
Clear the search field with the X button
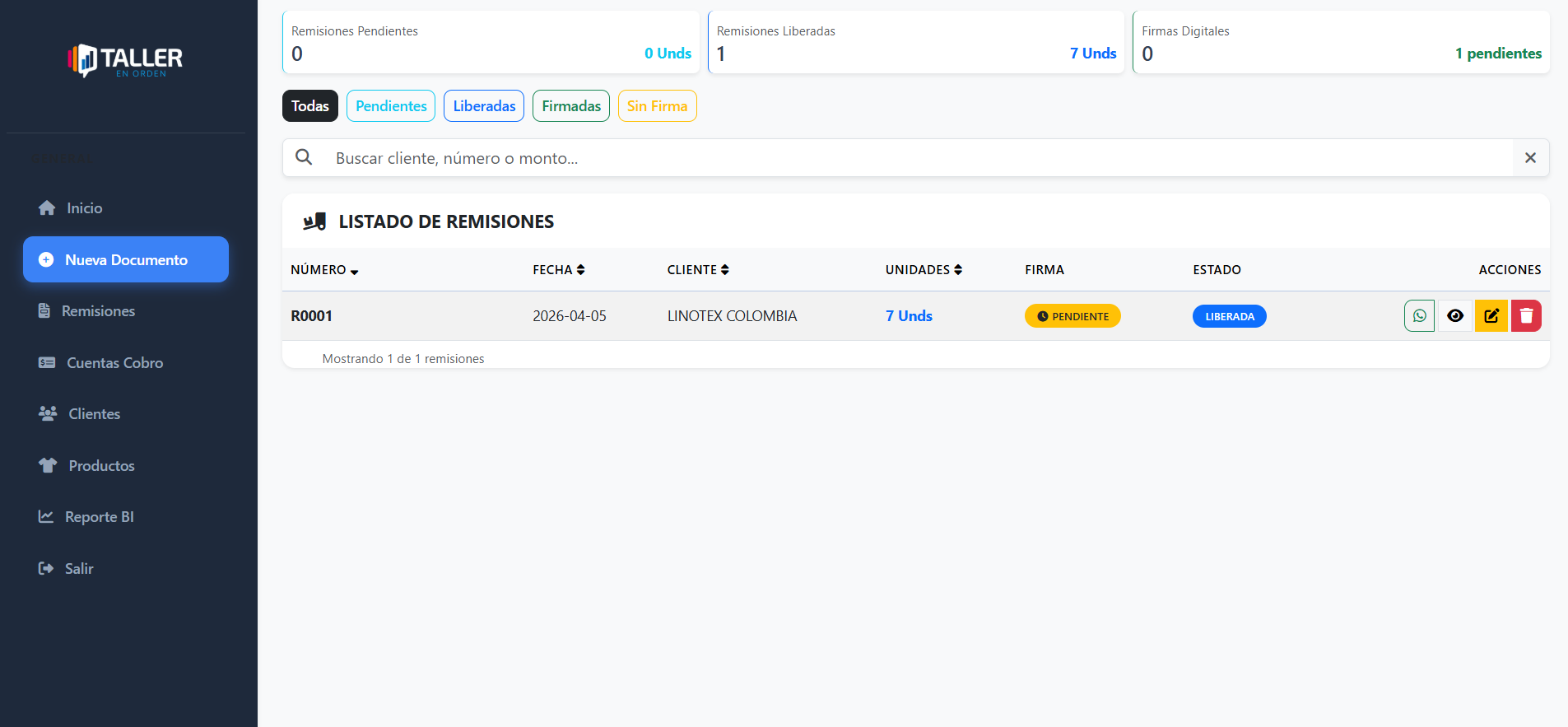click(x=1530, y=158)
